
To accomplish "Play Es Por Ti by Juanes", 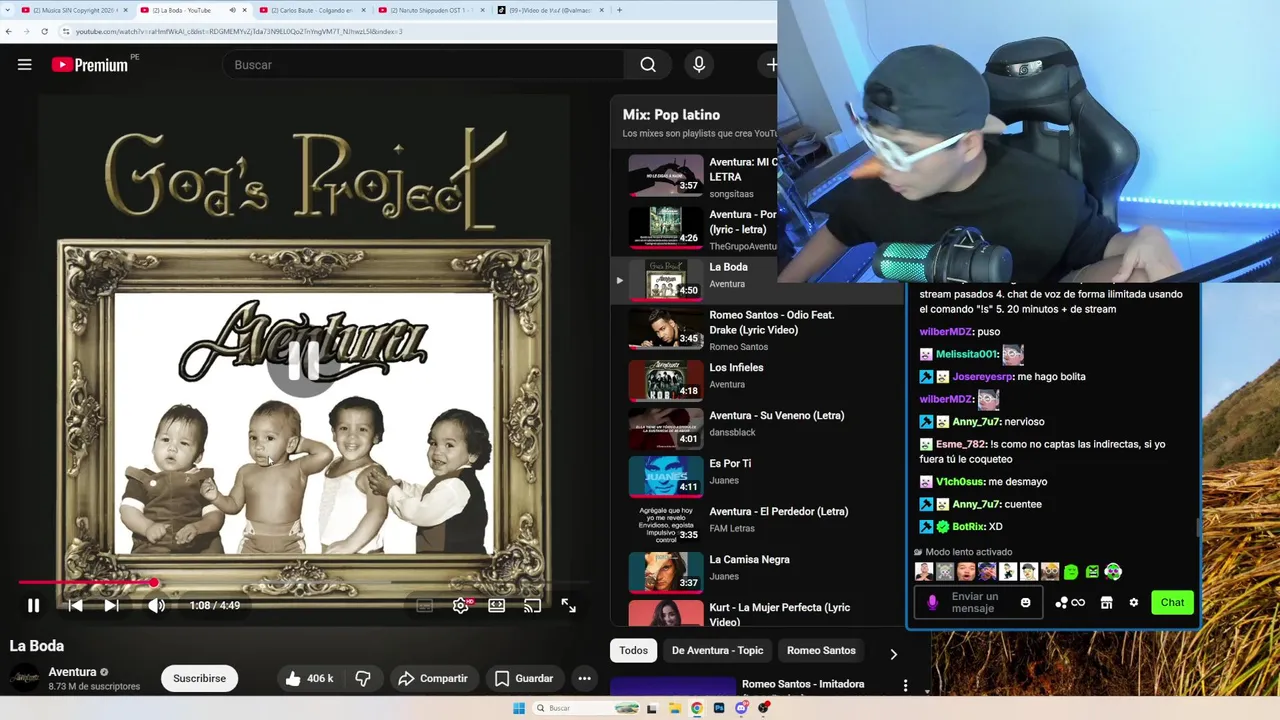I will click(755, 476).
